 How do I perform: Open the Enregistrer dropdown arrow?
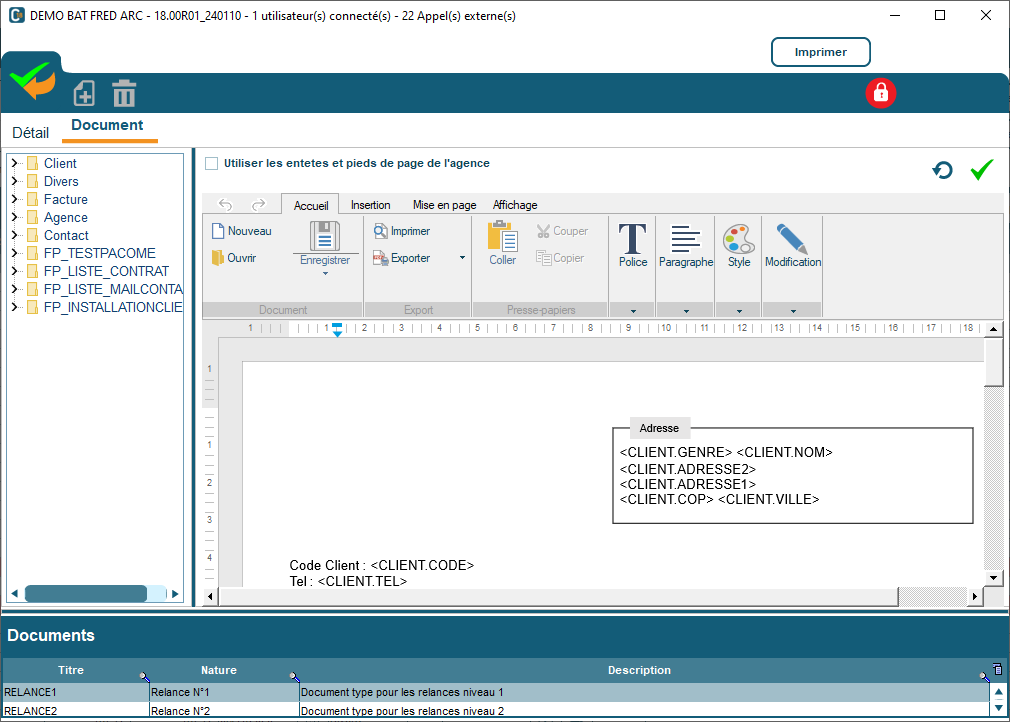(x=325, y=273)
